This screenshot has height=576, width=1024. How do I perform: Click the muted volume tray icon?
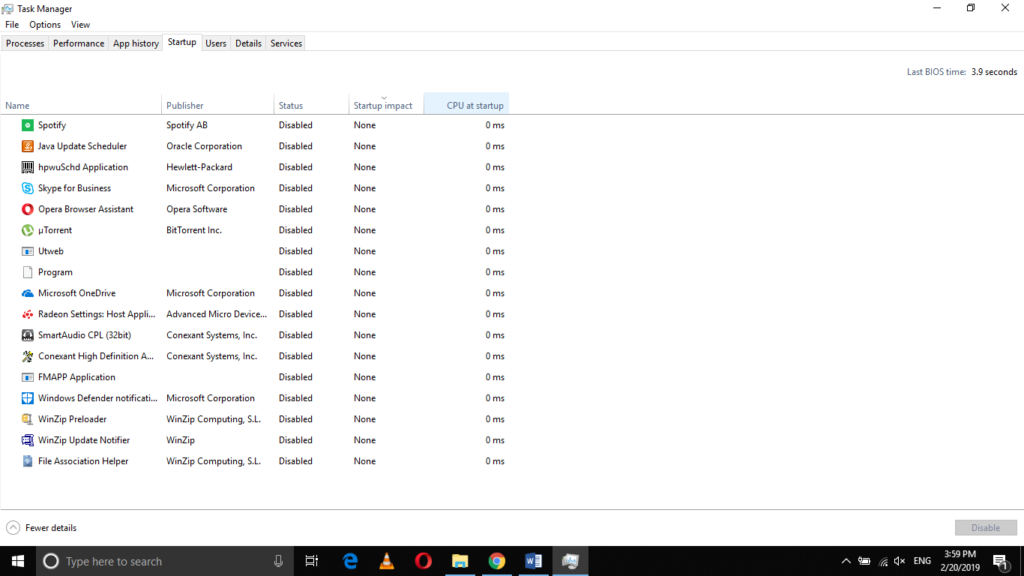(x=900, y=561)
